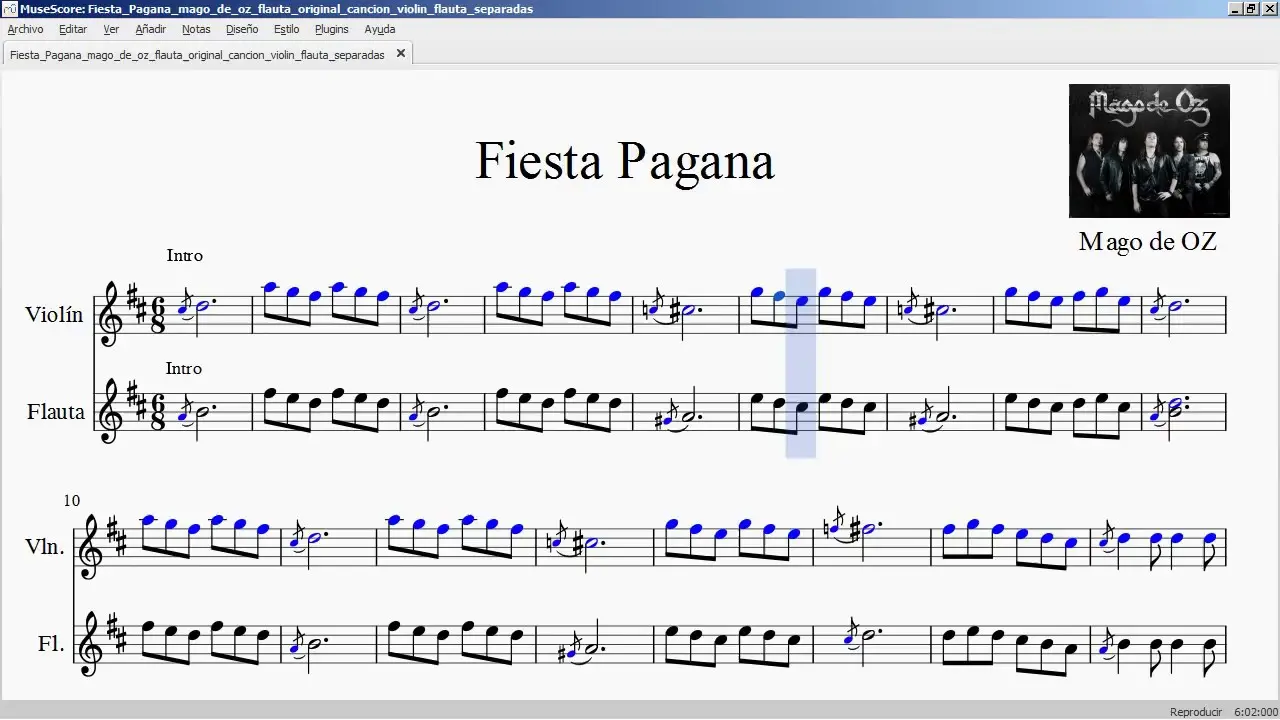Close the Fiesta_Pagana score tab
The width and height of the screenshot is (1280, 720).
(401, 54)
